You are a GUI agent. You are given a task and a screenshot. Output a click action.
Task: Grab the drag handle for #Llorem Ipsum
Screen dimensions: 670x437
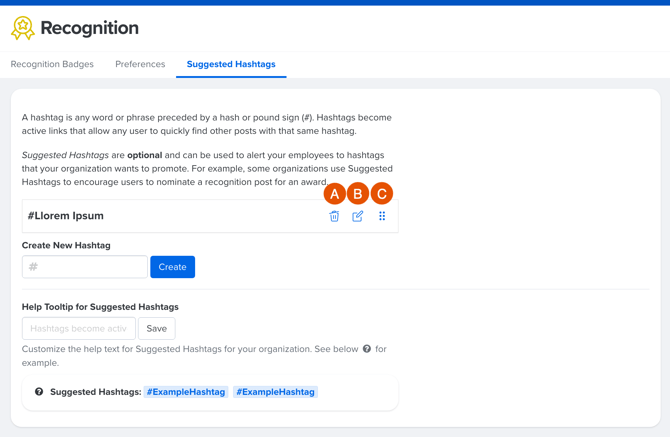[x=382, y=216]
